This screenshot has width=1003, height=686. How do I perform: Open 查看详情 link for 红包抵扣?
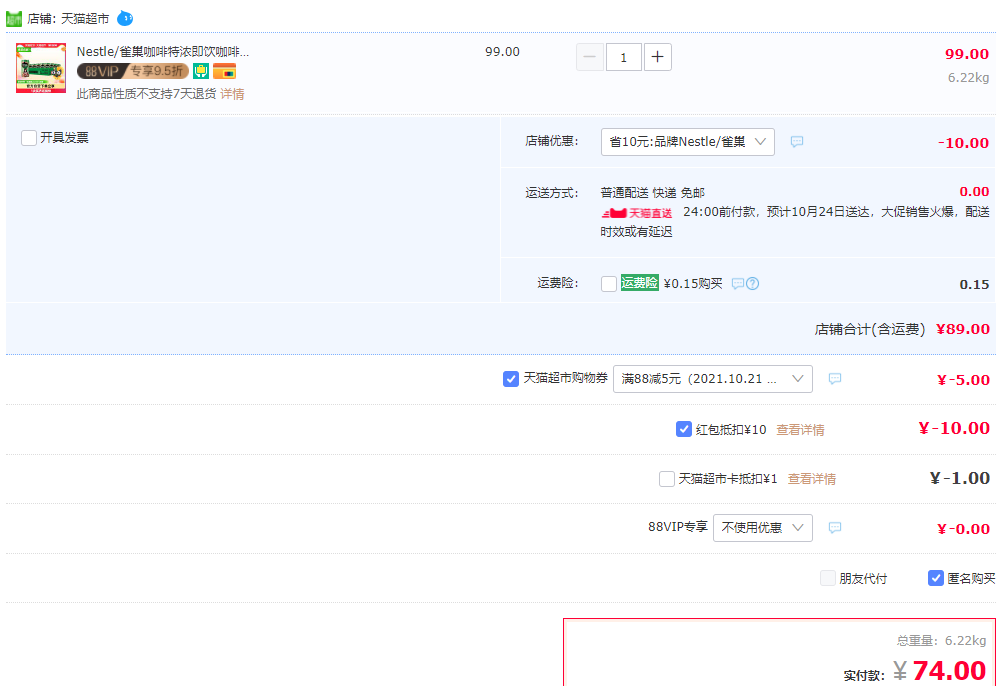pyautogui.click(x=800, y=430)
